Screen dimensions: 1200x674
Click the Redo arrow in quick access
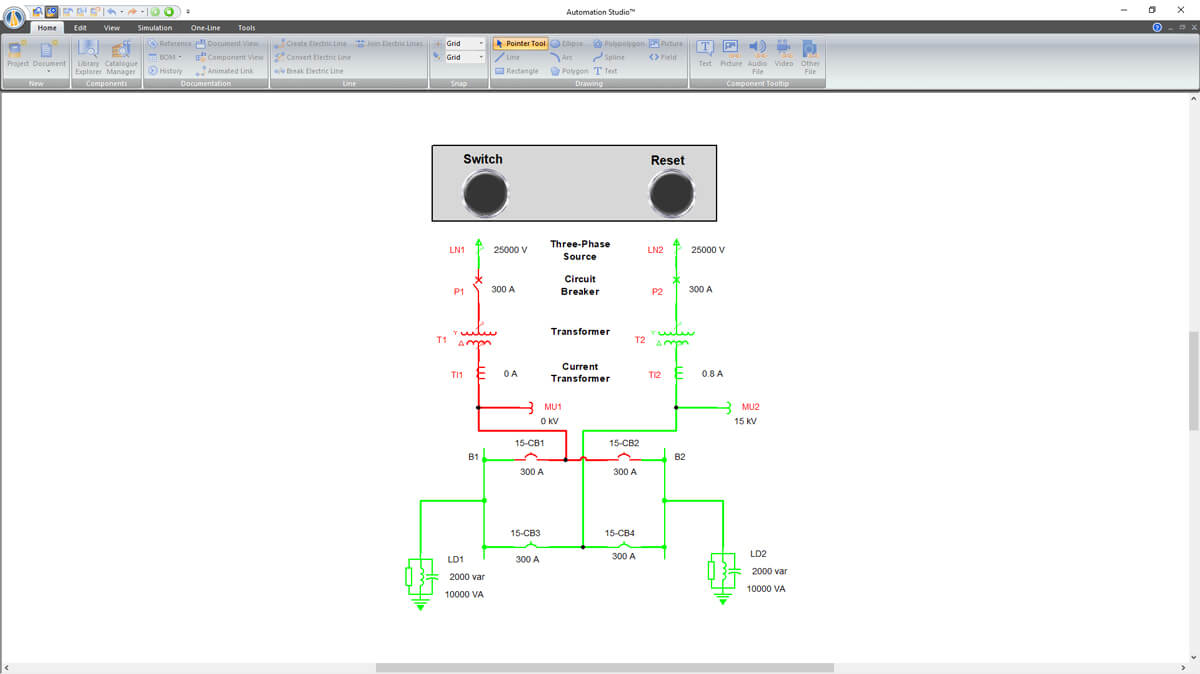131,11
